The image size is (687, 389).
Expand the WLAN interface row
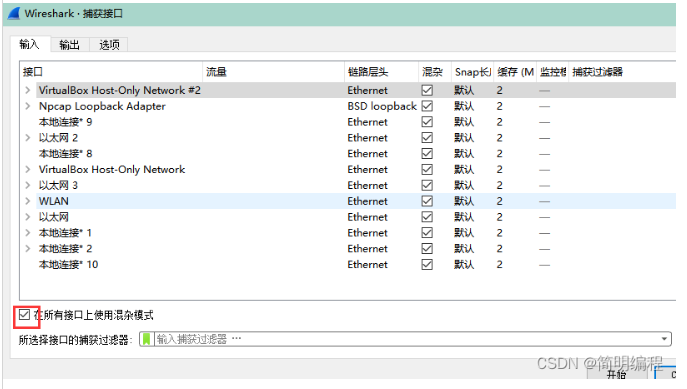pos(28,201)
